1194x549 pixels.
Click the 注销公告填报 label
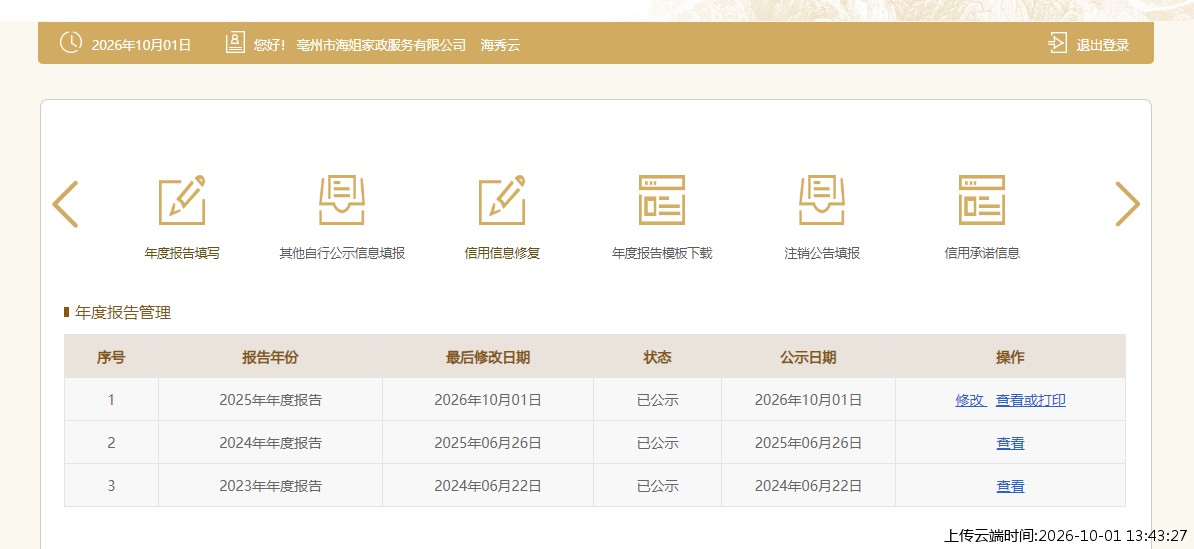point(822,254)
